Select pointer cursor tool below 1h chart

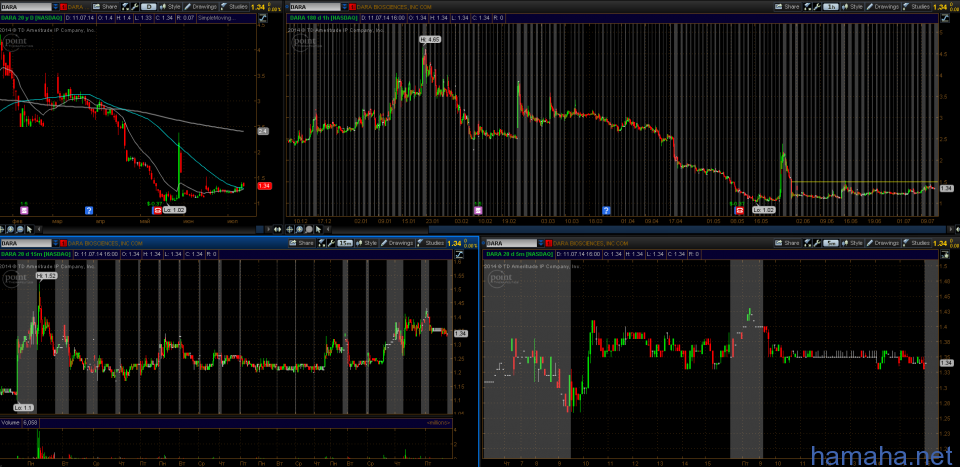click(318, 230)
